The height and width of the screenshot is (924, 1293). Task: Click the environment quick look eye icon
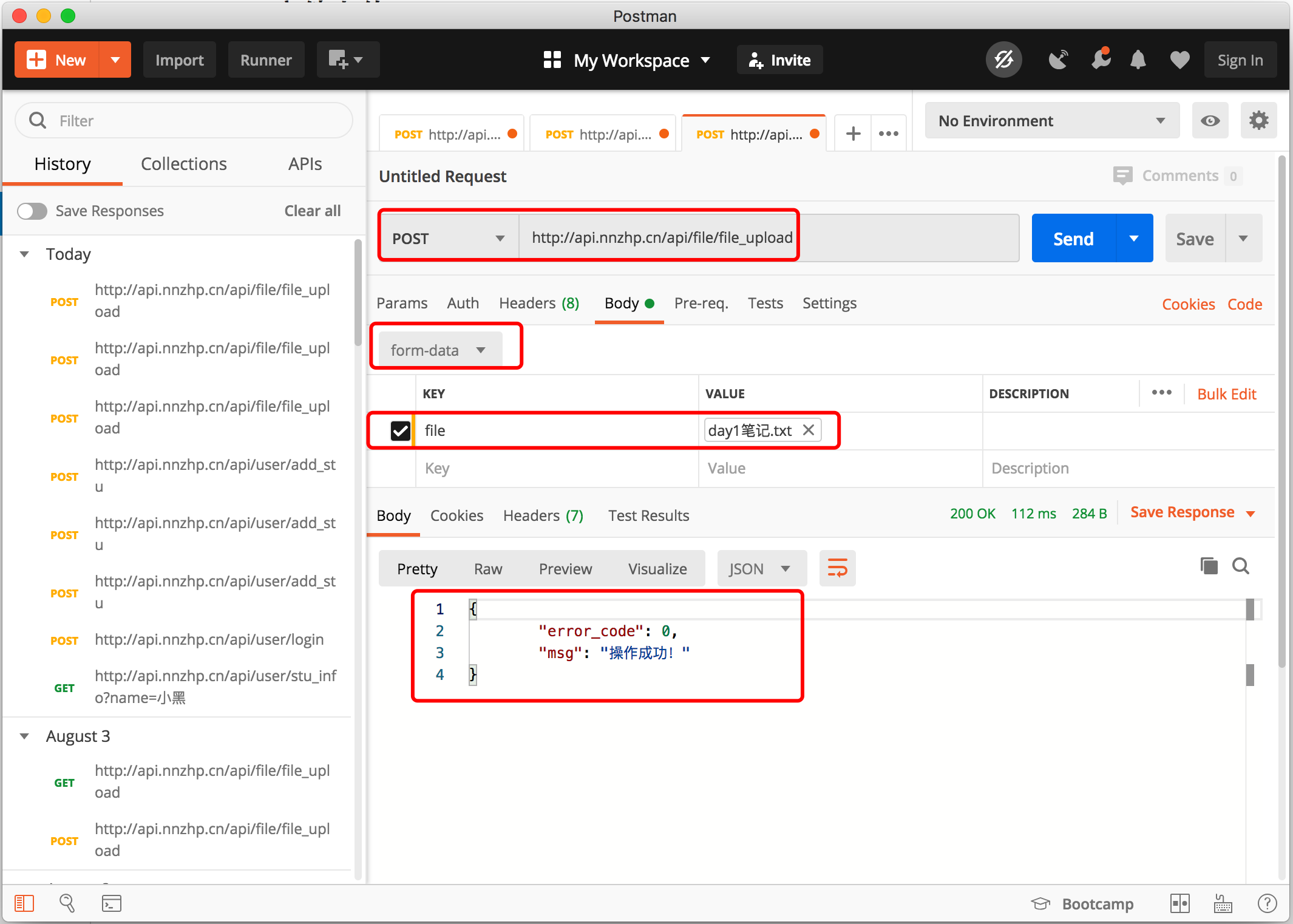click(x=1210, y=121)
